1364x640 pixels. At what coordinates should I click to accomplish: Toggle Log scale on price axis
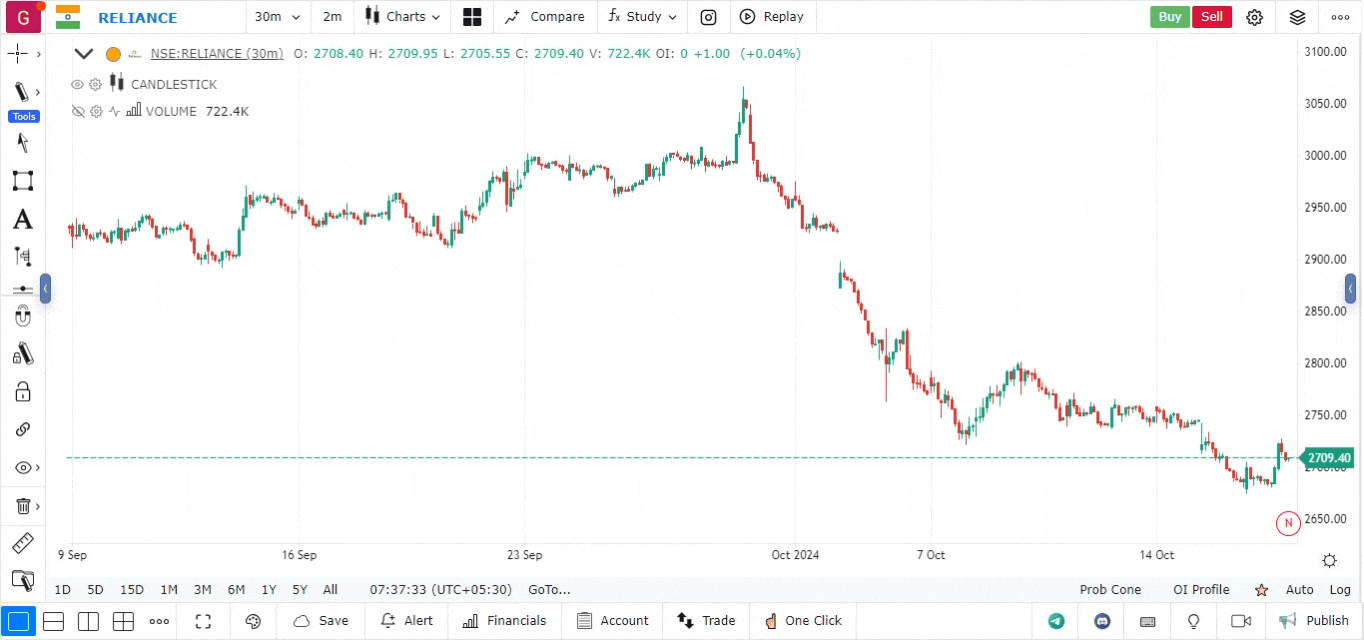pyautogui.click(x=1339, y=590)
